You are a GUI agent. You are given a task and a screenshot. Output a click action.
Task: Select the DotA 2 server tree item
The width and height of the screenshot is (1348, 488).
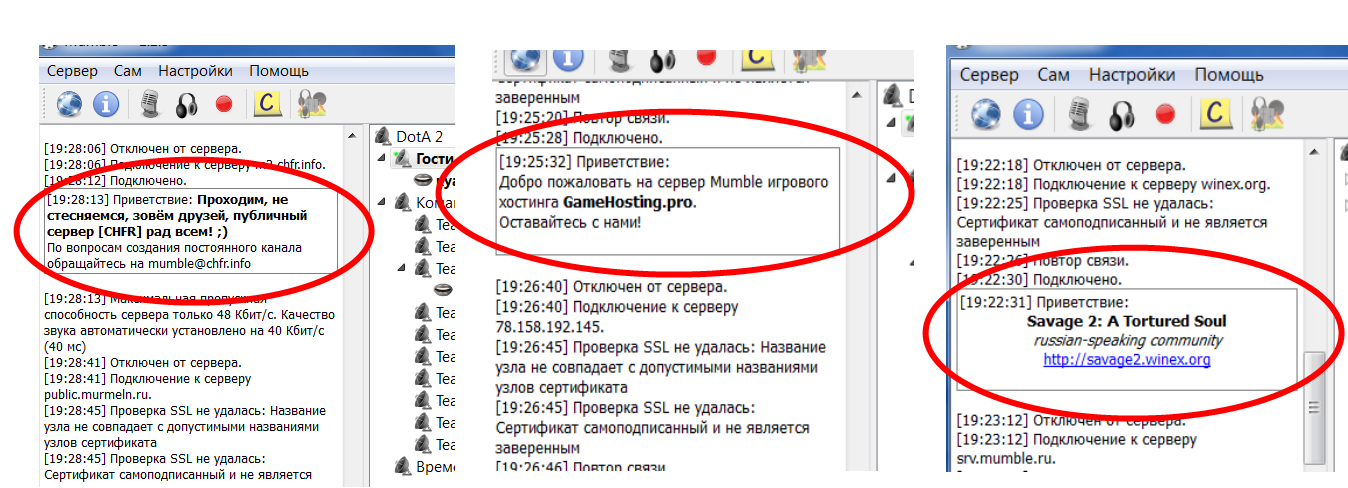pyautogui.click(x=419, y=137)
